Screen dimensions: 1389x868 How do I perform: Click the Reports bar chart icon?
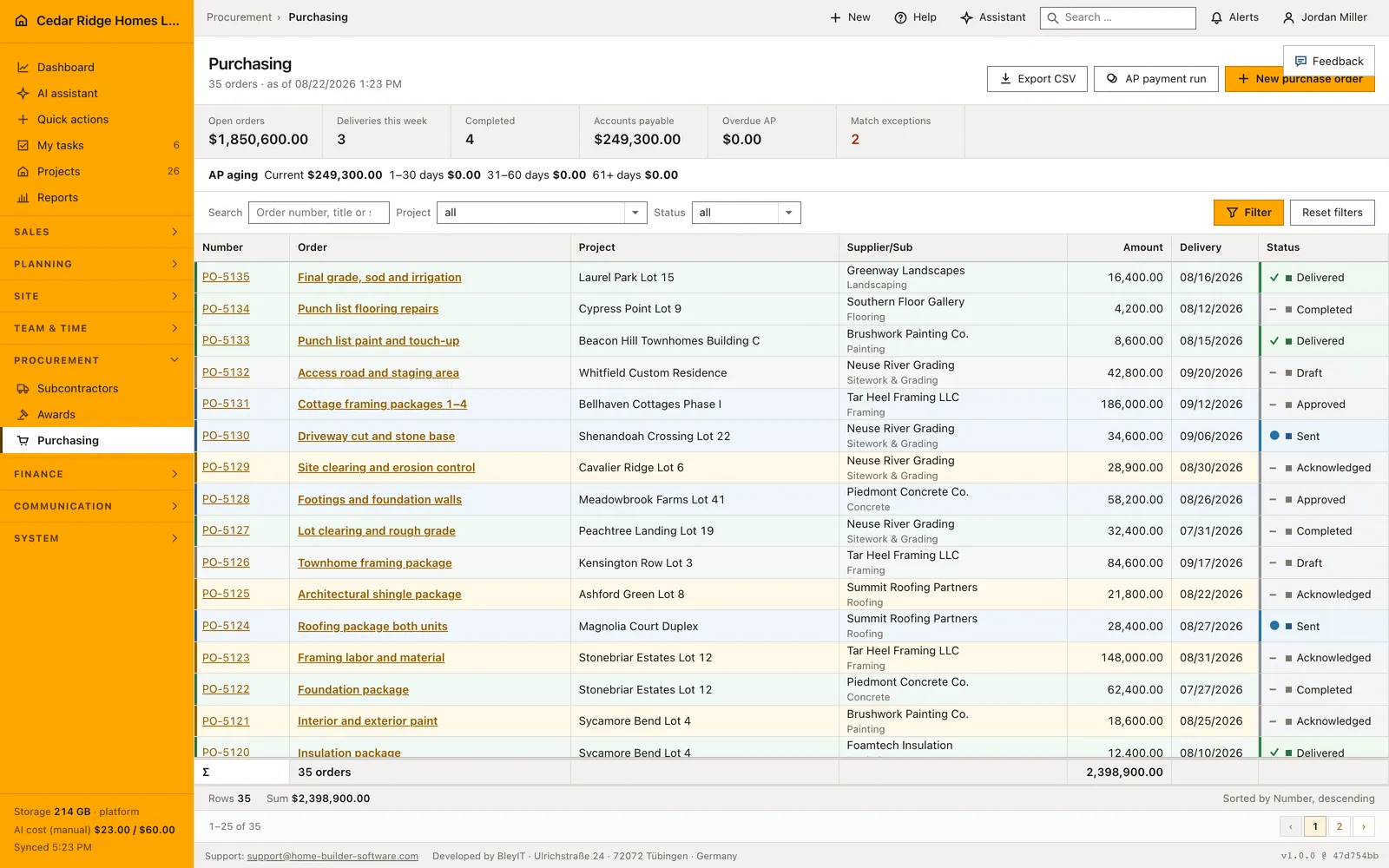pos(23,198)
